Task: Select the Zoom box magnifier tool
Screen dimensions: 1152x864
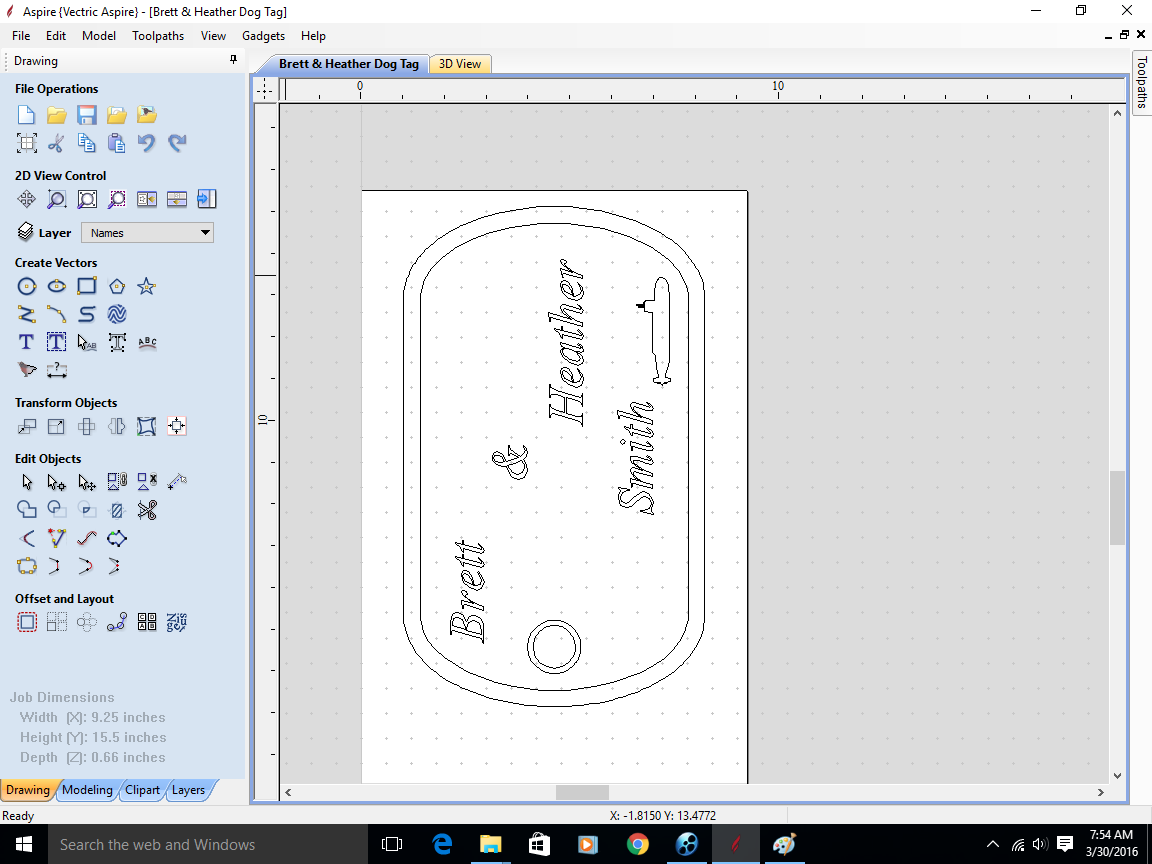Action: coord(57,199)
